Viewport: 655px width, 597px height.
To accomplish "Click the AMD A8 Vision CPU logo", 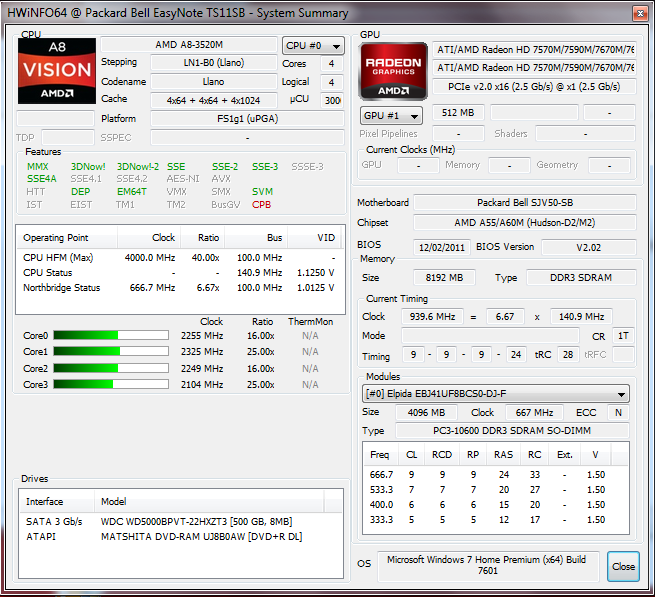I will click(57, 71).
